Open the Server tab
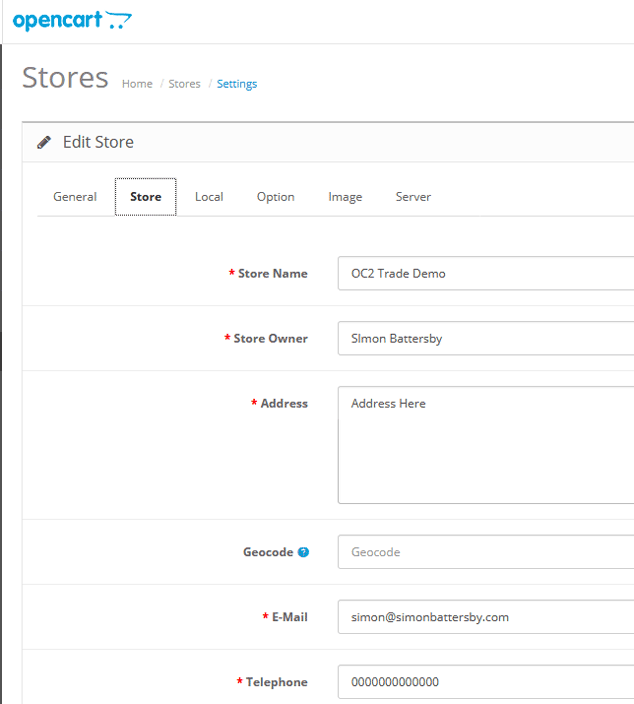 413,197
